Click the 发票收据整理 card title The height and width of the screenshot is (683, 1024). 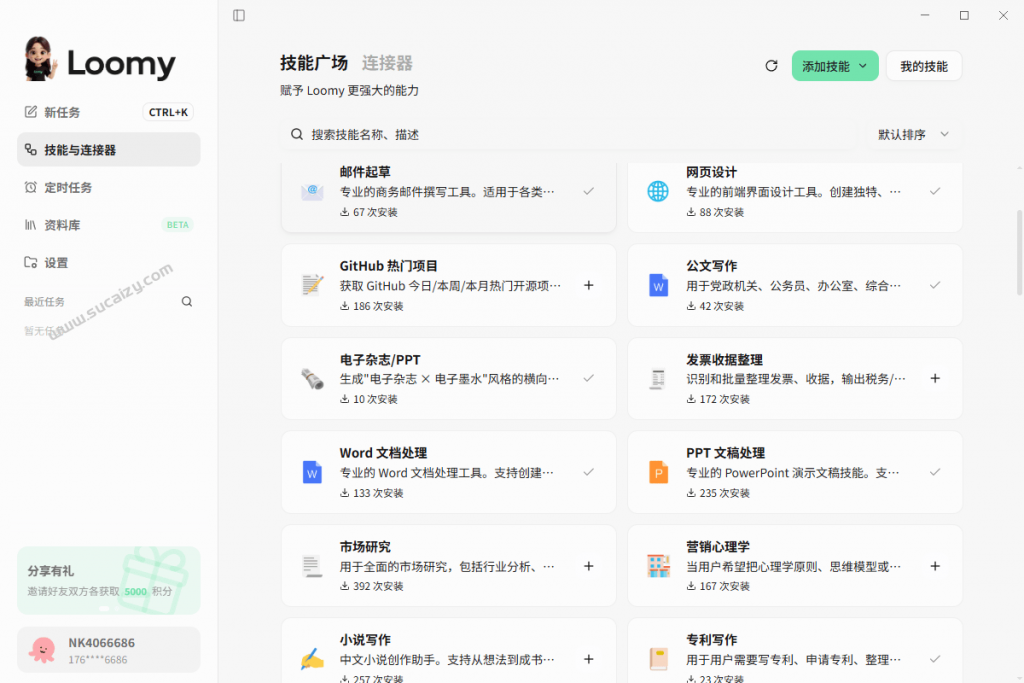click(724, 360)
